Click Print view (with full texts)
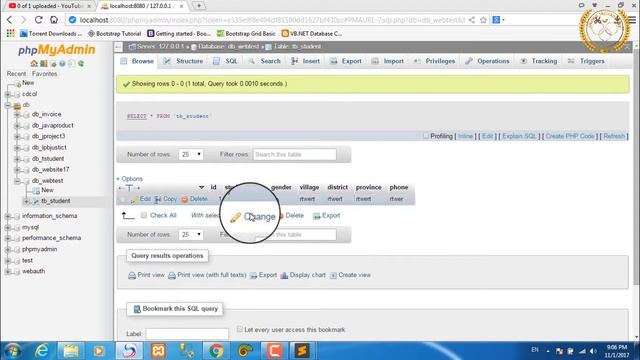 click(207, 275)
